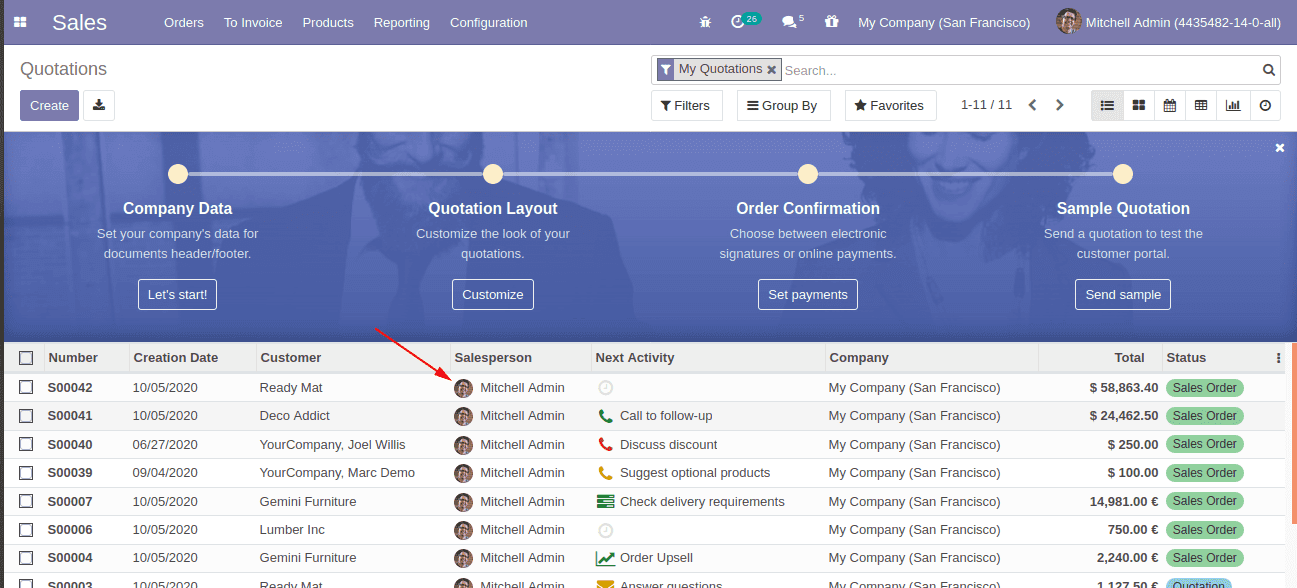Click the orange phone icon for S00039

coord(605,473)
